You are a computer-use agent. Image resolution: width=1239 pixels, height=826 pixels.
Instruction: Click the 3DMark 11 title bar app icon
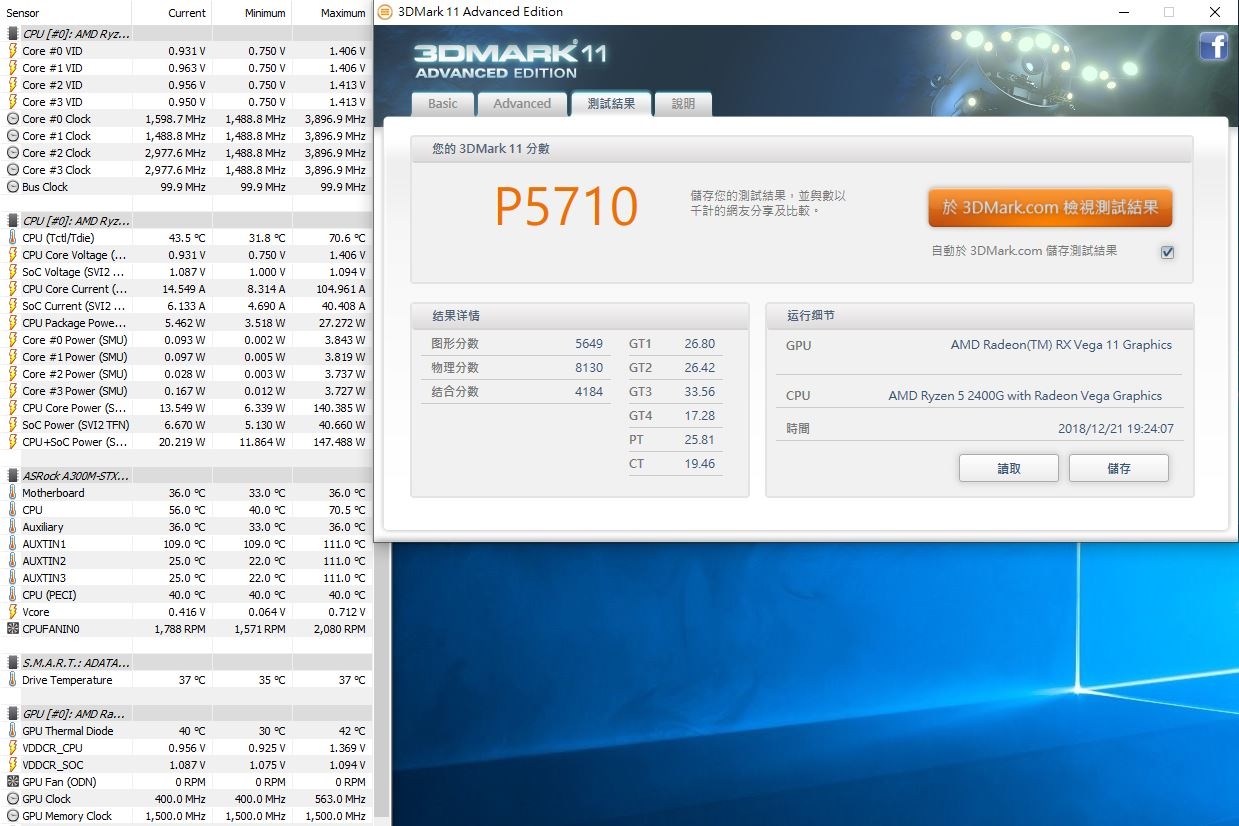[x=385, y=12]
